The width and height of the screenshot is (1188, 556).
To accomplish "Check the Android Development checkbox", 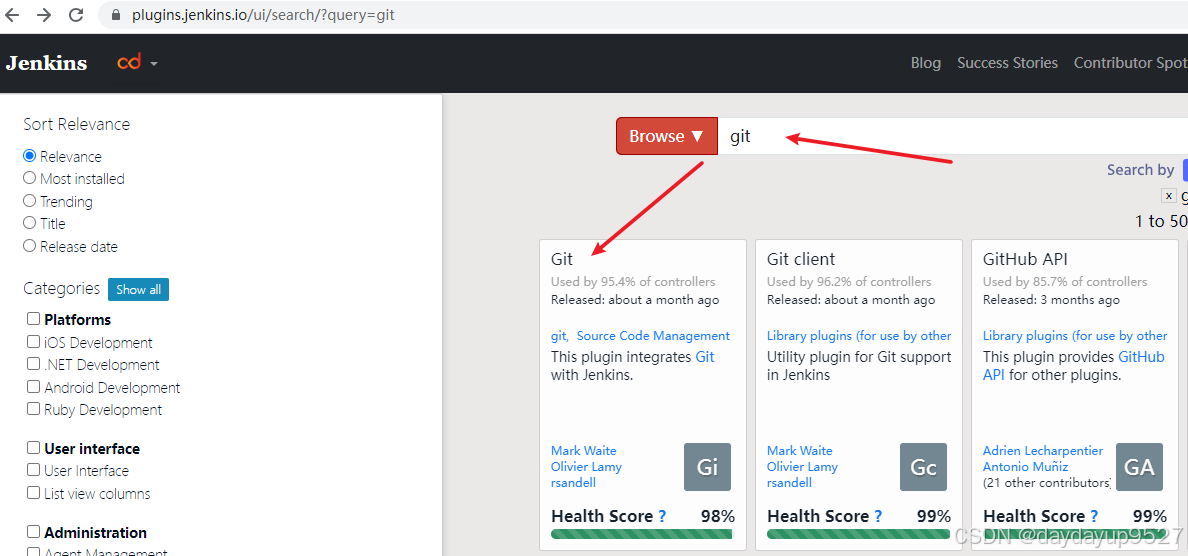I will [x=33, y=386].
